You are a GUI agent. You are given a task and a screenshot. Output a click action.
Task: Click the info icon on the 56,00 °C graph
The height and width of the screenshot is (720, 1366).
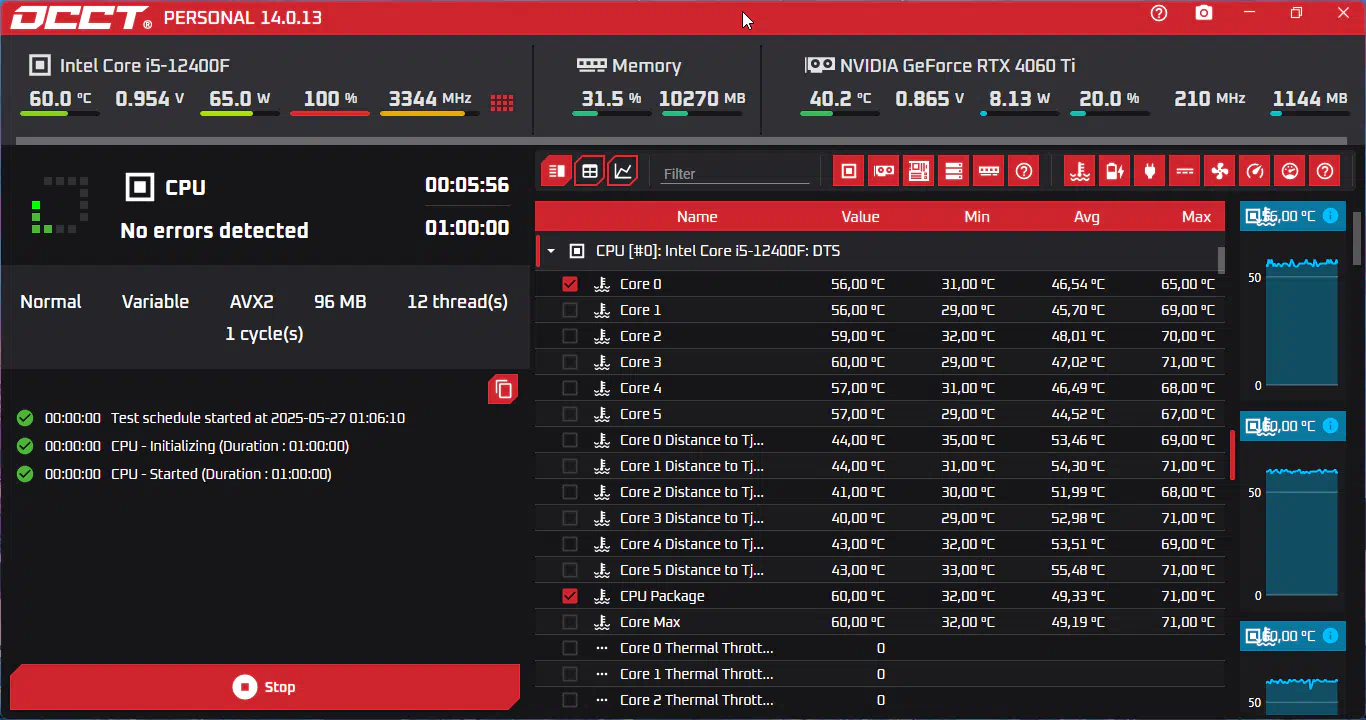[1330, 215]
